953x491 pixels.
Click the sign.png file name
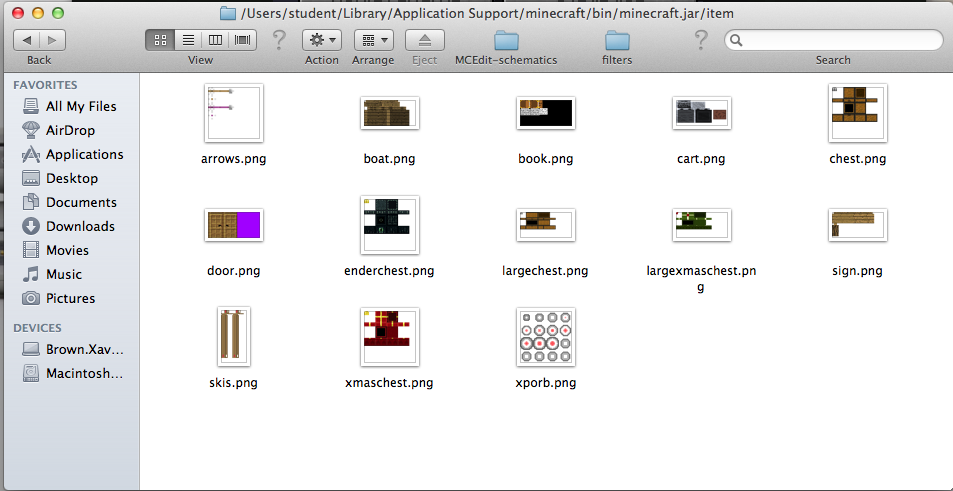point(857,271)
